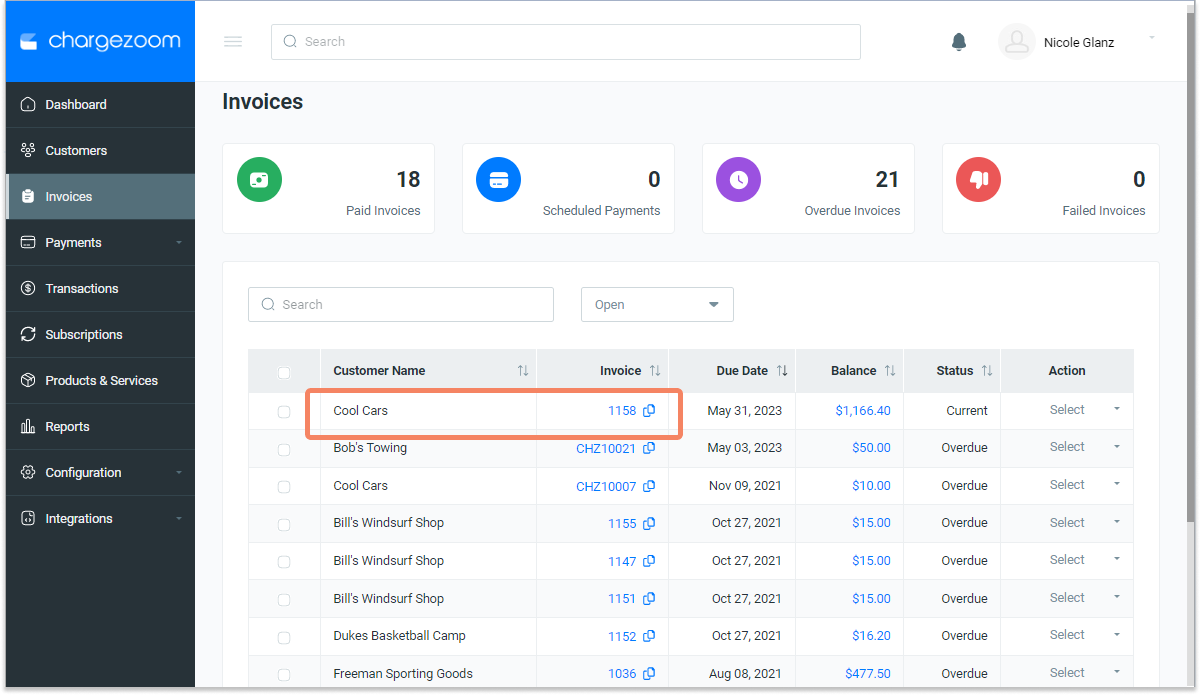Open Integrations in the sidebar

click(x=100, y=519)
